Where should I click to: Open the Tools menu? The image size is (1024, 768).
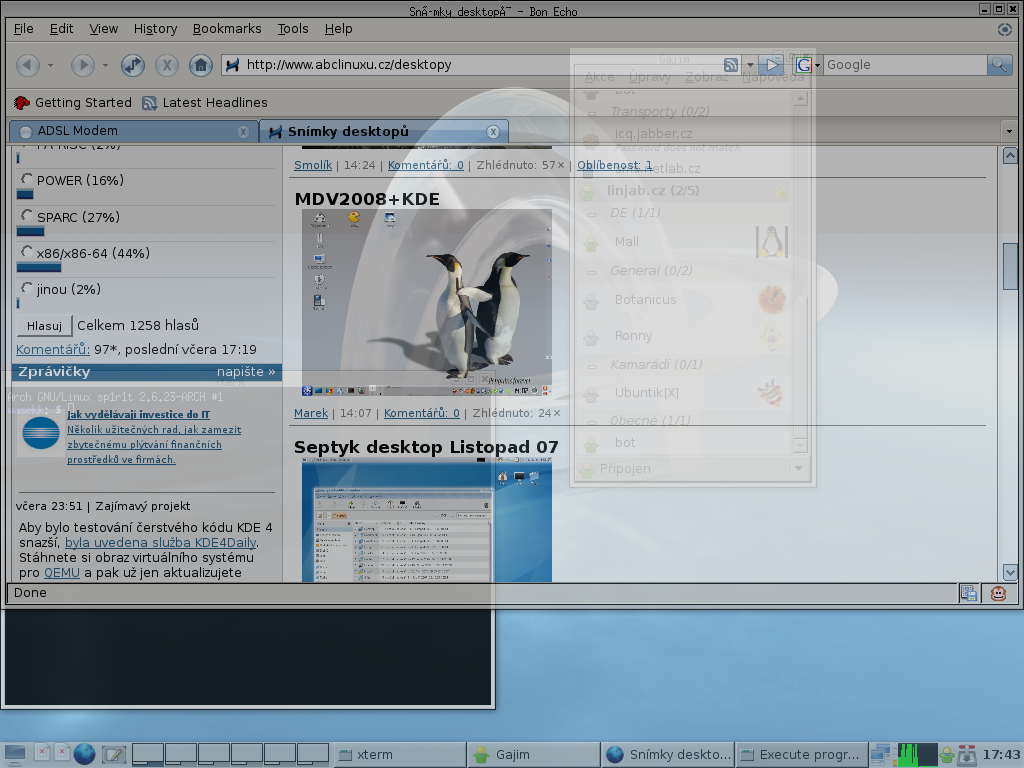(x=293, y=29)
